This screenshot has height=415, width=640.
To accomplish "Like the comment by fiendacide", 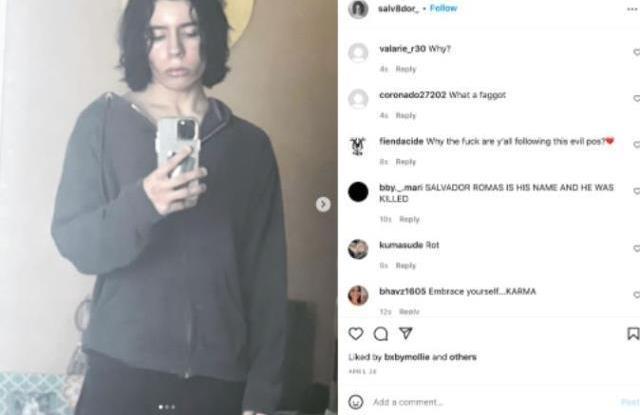I will coord(636,144).
